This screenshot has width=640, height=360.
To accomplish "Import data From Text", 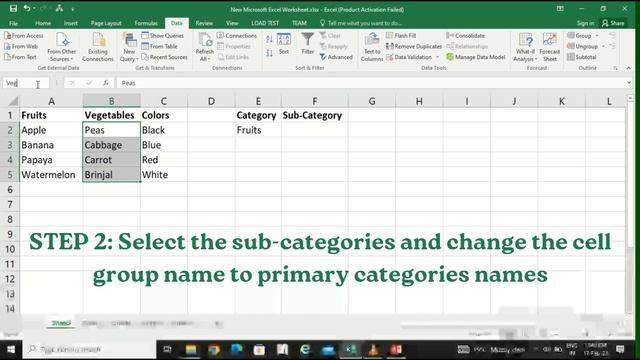I will pos(20,57).
